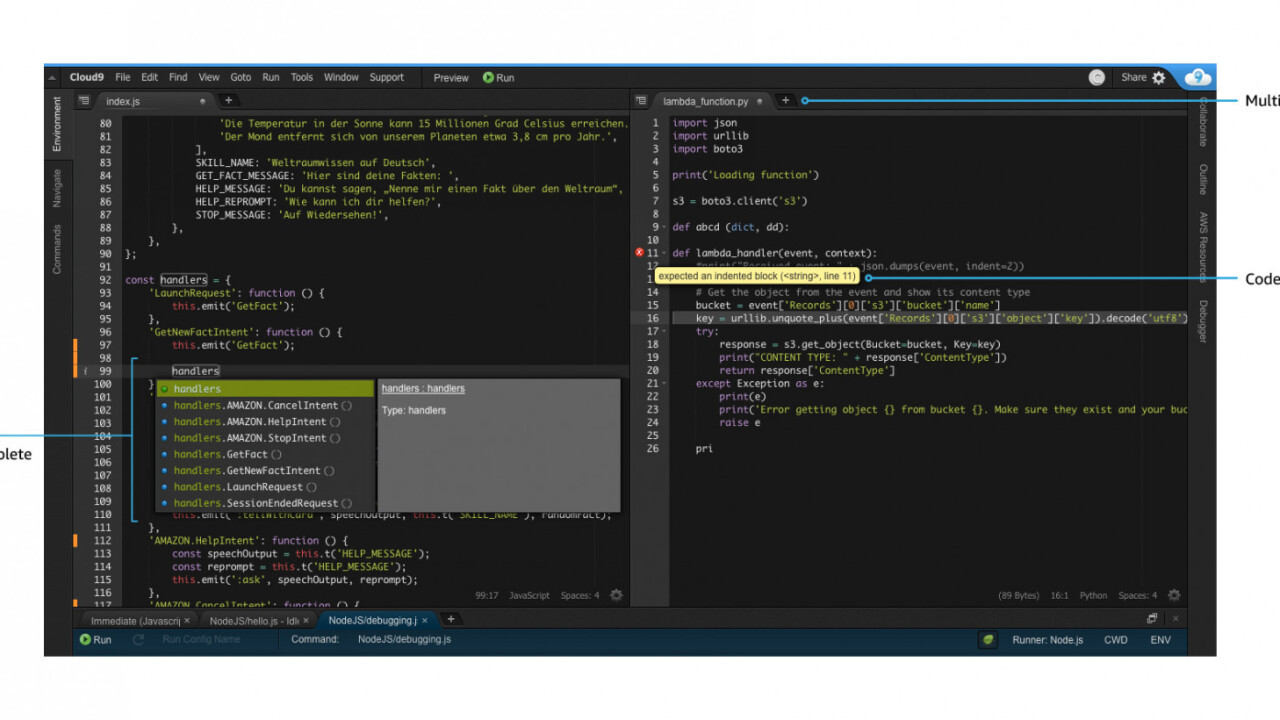Add a new tab next to lambda_function.py

tap(785, 101)
